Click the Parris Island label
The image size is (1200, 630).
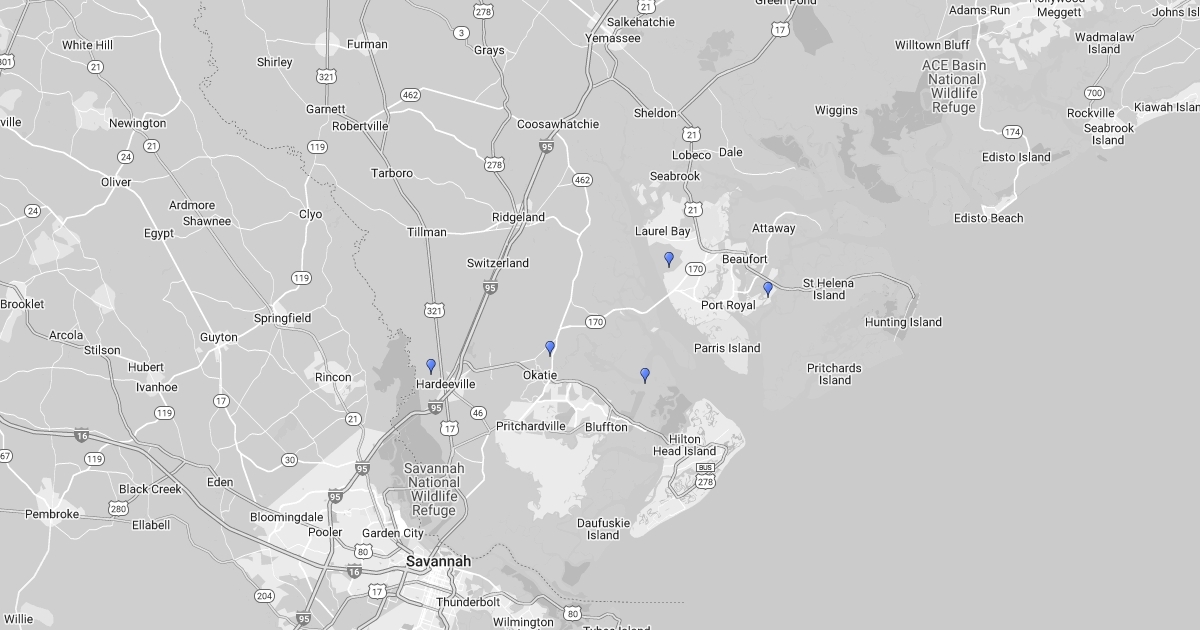(727, 348)
